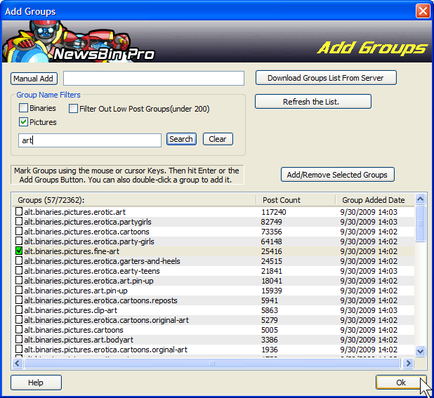This screenshot has height=398, width=434.
Task: Check alt.binaries.pictures.erotic.art group checkbox
Action: point(19,211)
